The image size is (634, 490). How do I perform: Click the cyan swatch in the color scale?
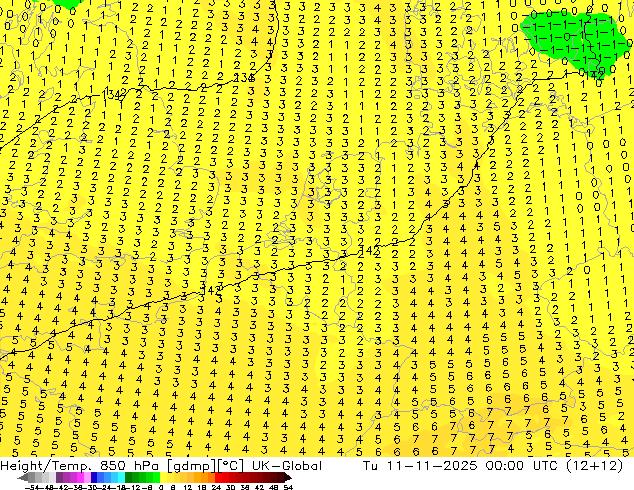[x=121, y=478]
